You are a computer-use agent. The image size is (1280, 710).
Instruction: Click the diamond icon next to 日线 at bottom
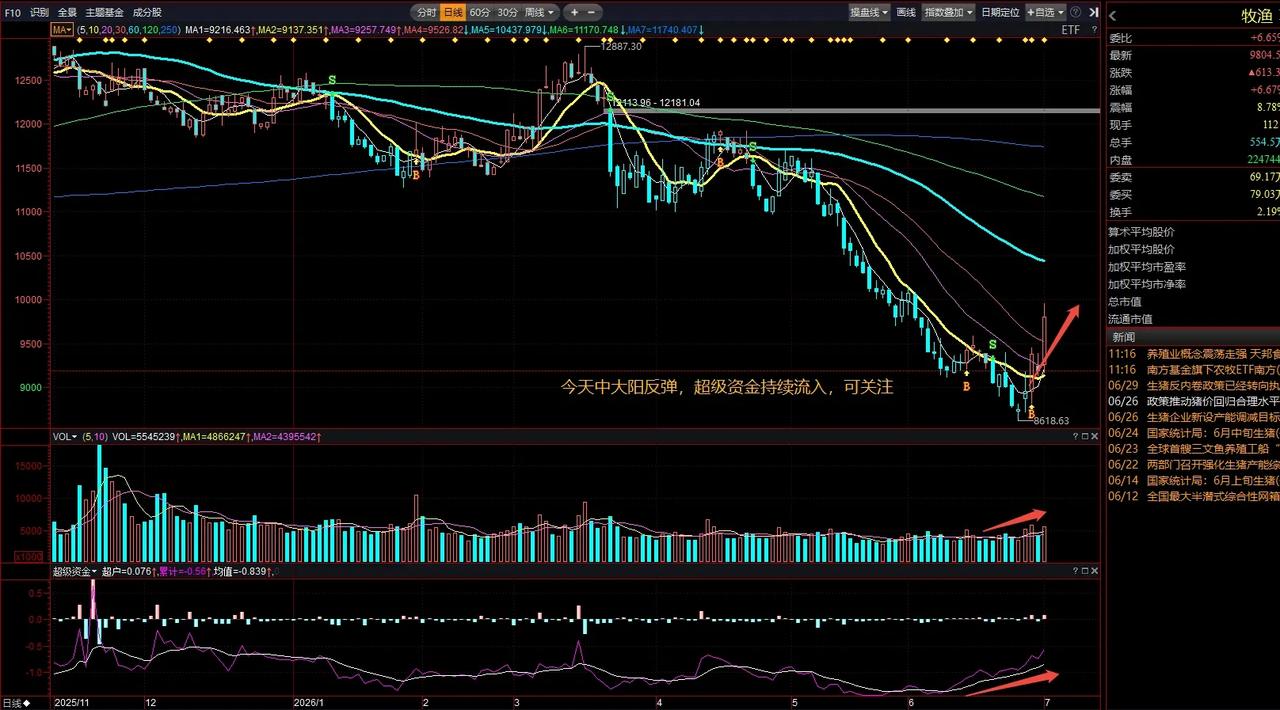coord(26,703)
